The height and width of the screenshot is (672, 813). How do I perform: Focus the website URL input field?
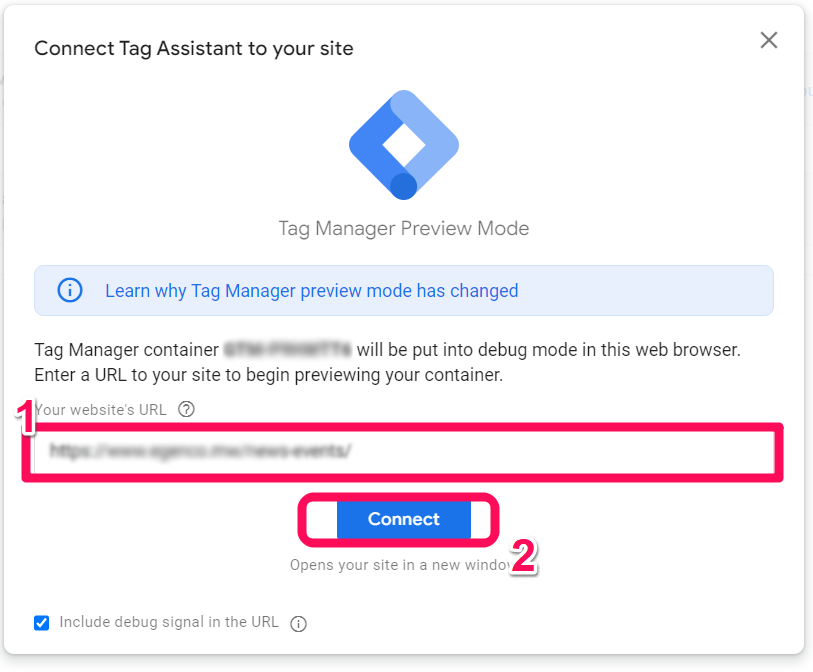(402, 452)
